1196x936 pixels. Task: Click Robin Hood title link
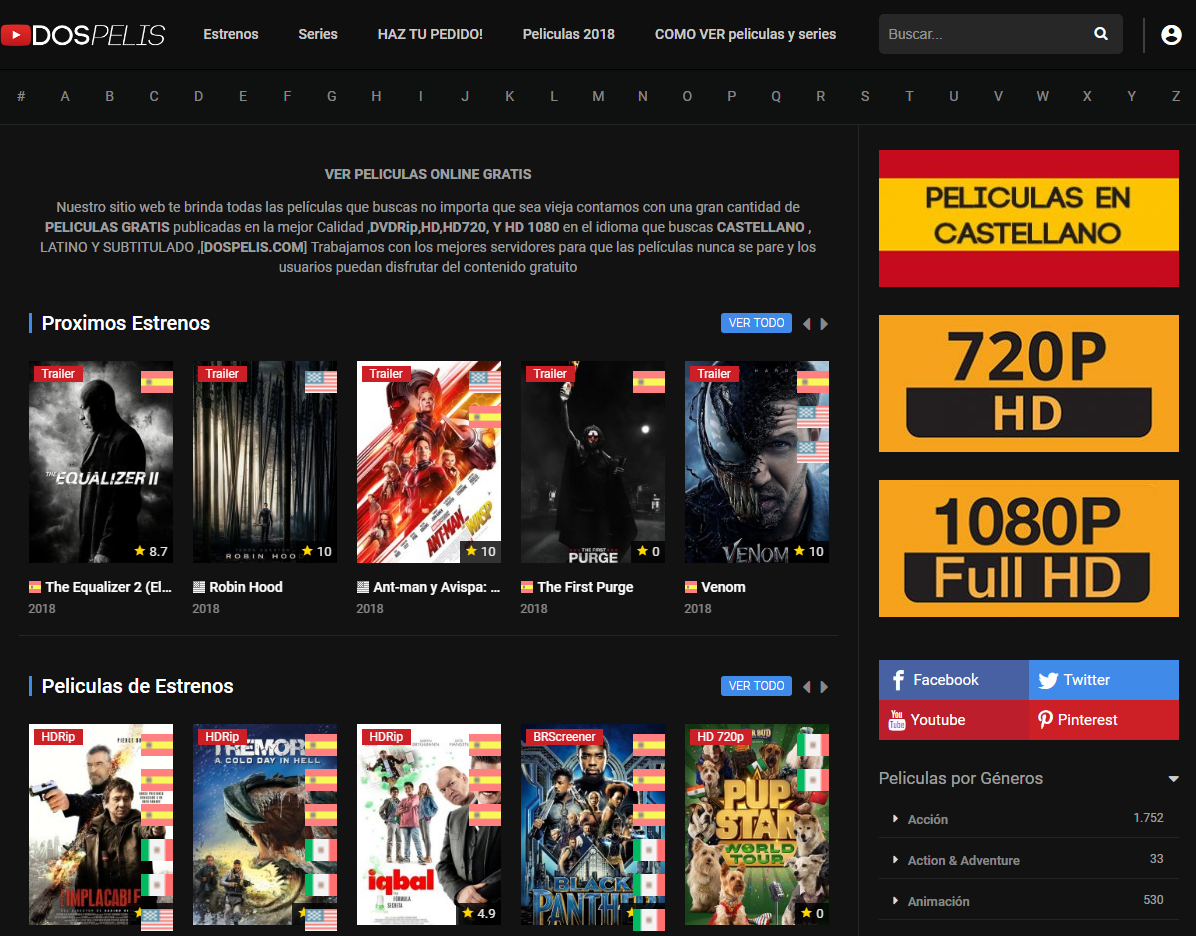[x=246, y=587]
